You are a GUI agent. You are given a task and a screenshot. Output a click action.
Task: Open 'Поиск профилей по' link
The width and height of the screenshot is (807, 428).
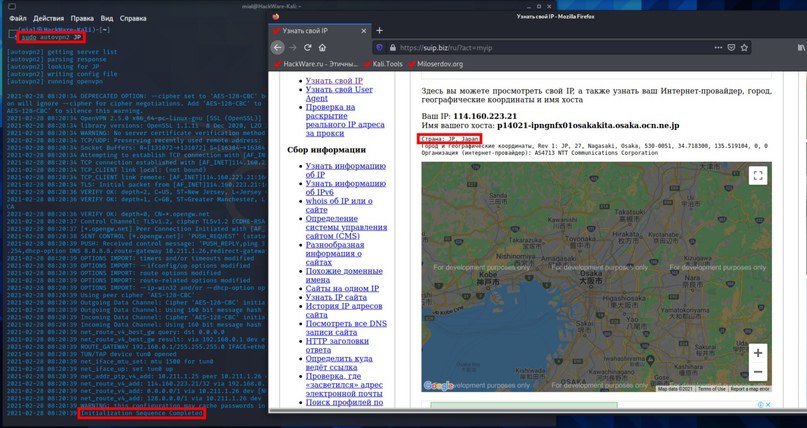coord(344,402)
